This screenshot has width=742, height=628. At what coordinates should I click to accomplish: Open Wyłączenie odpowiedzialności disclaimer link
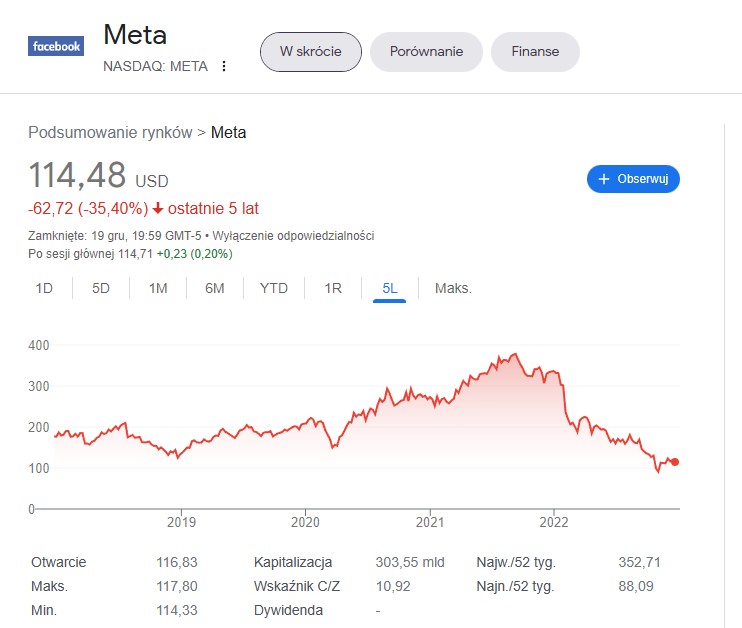pyautogui.click(x=293, y=236)
